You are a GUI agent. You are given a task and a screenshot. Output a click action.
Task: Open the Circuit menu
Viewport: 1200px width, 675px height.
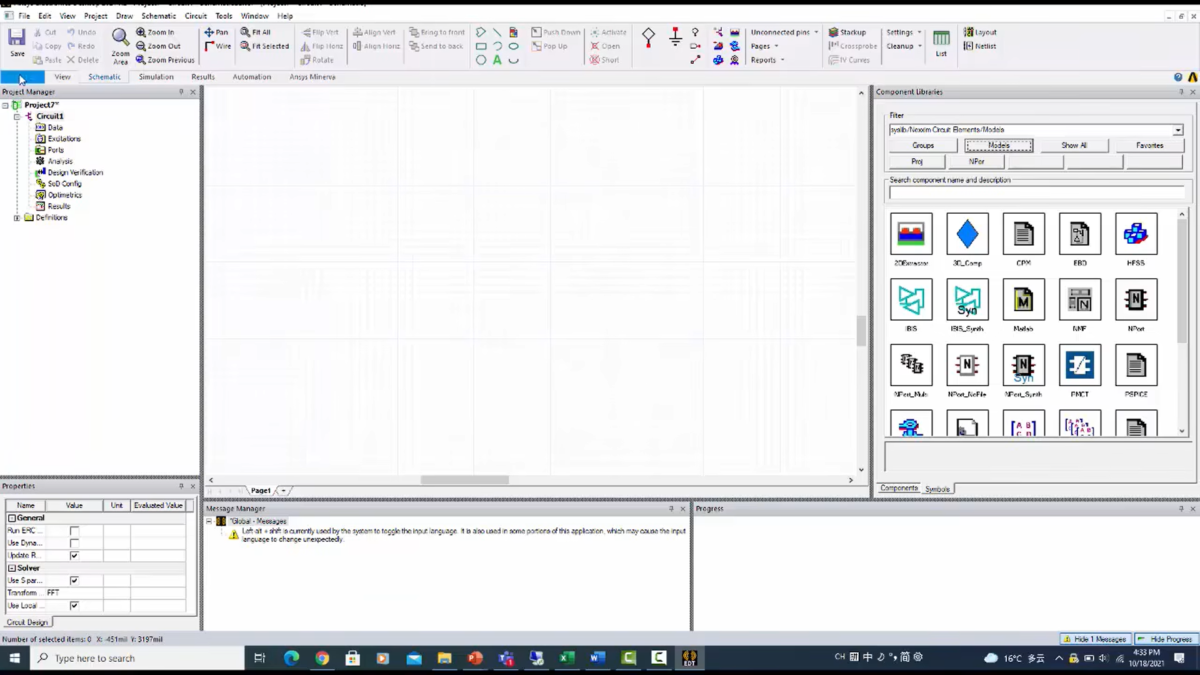click(196, 16)
